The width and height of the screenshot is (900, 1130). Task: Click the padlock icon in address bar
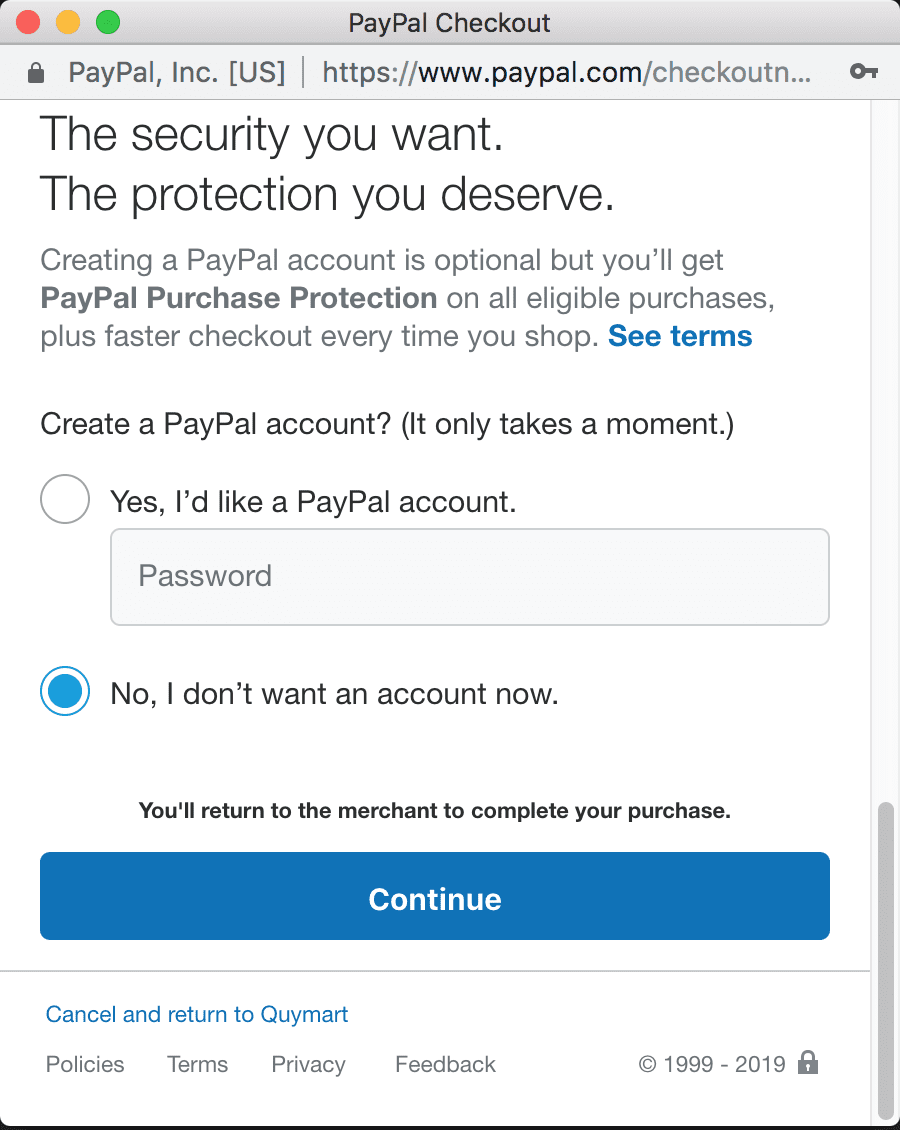[x=35, y=73]
